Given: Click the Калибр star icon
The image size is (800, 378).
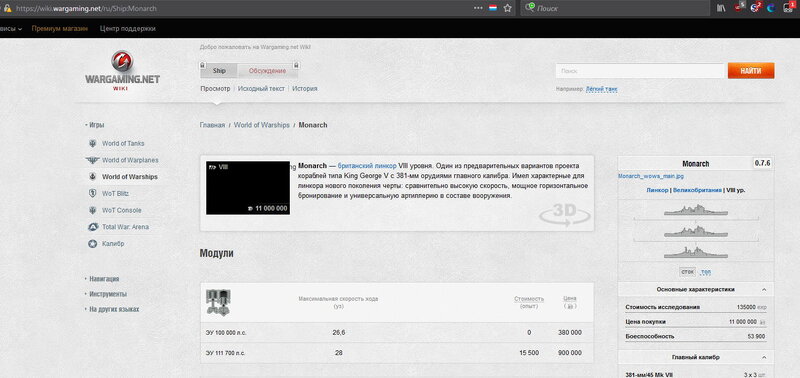Looking at the screenshot, I should pyautogui.click(x=93, y=244).
